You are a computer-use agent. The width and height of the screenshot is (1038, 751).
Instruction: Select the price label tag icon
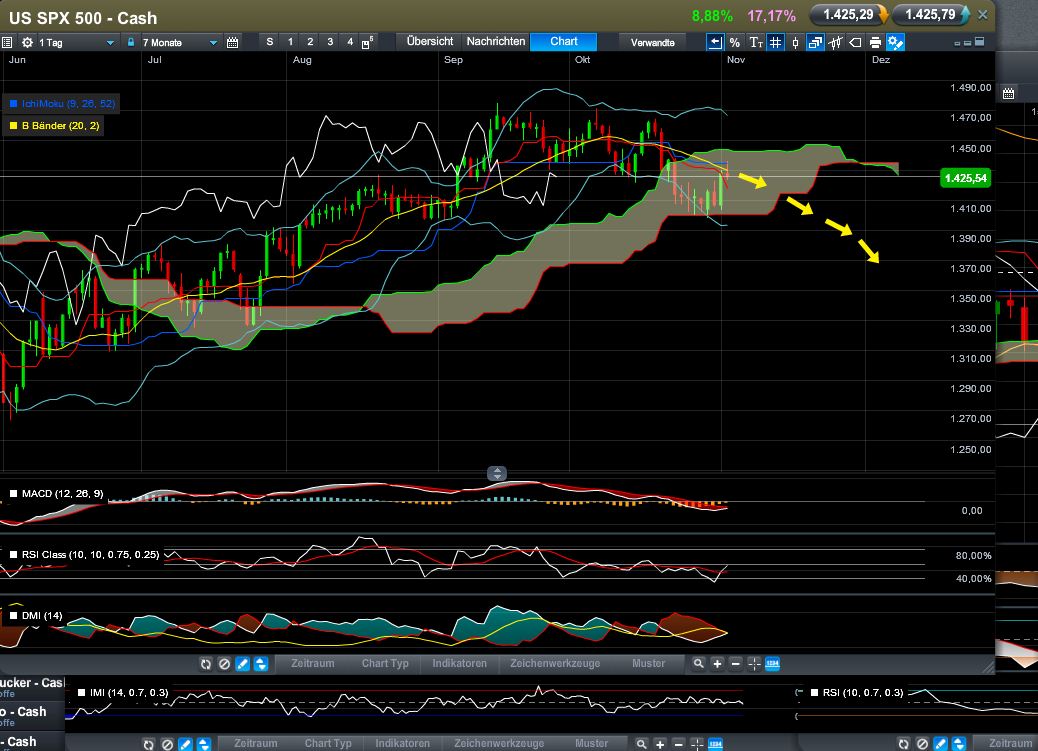coord(855,42)
